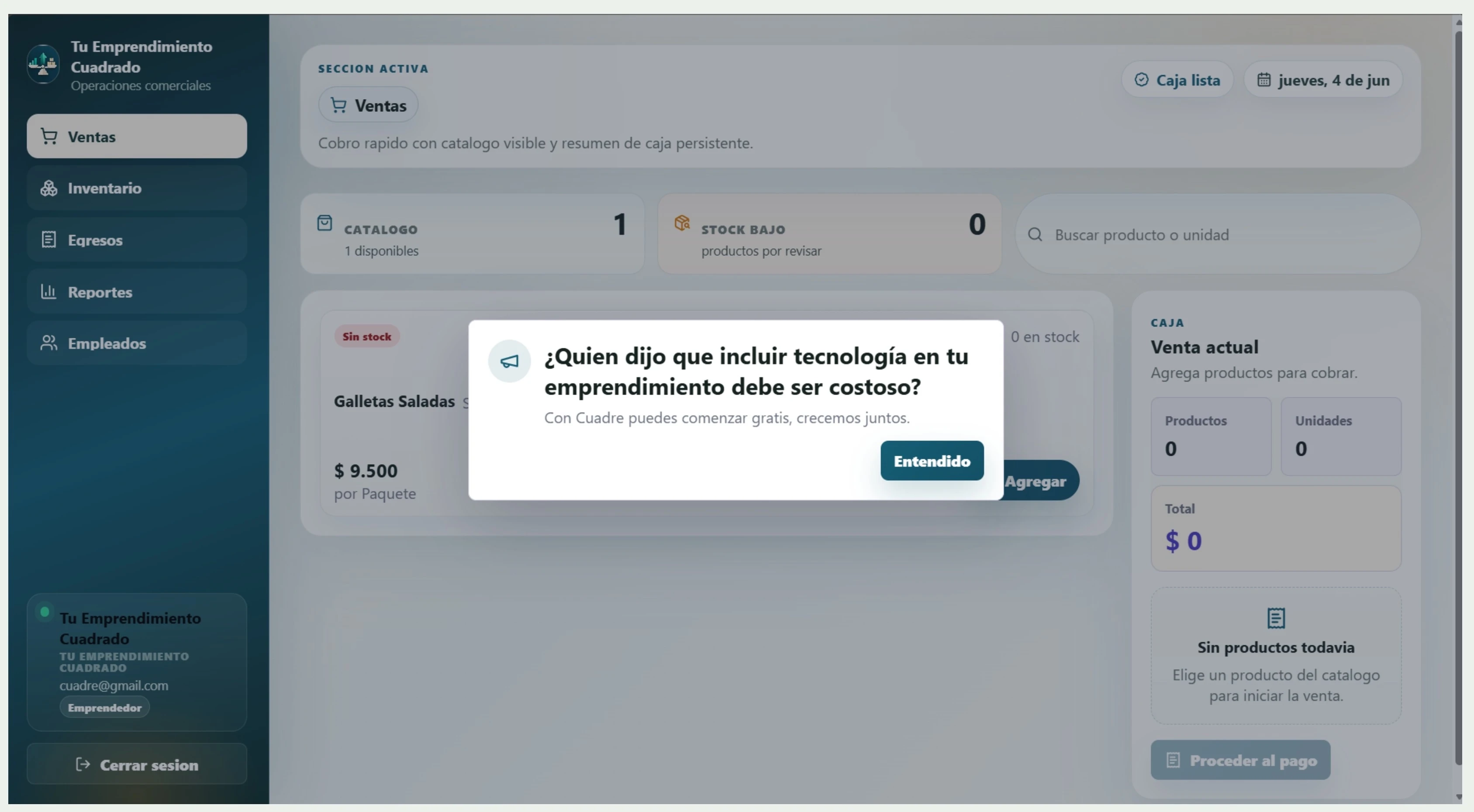
Task: Click the Catalogo bag icon
Action: click(x=324, y=223)
